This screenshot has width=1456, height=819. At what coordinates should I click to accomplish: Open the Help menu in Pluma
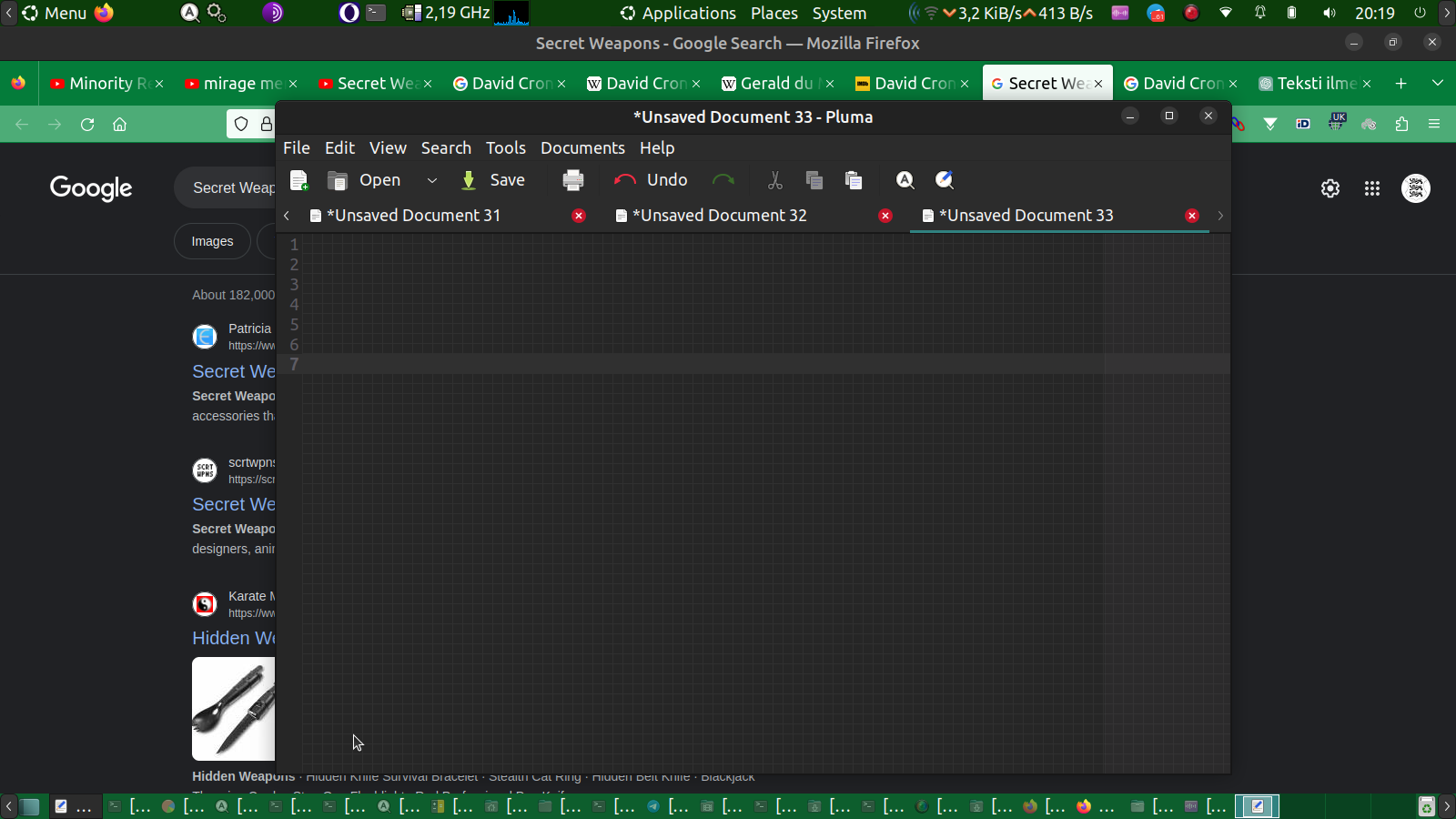click(657, 147)
